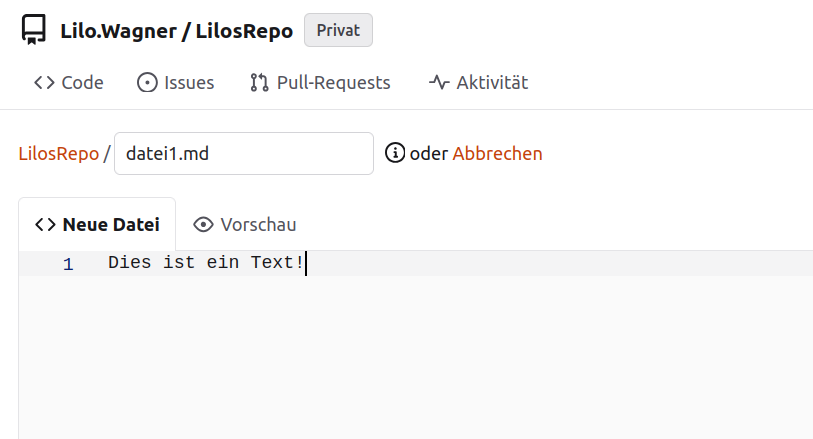Image resolution: width=813 pixels, height=439 pixels.
Task: Click the text 'Dies ist ein Text!'
Action: click(x=205, y=264)
